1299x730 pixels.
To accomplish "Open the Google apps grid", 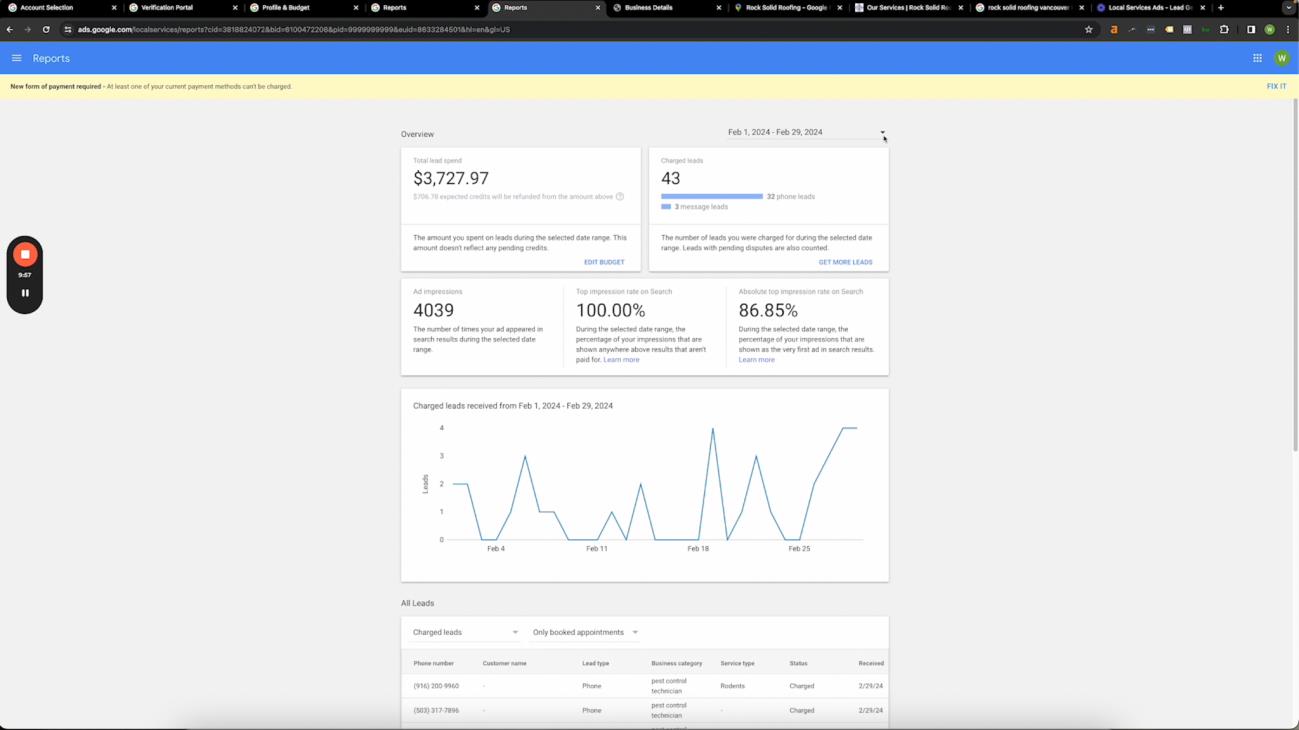I will (x=1257, y=58).
